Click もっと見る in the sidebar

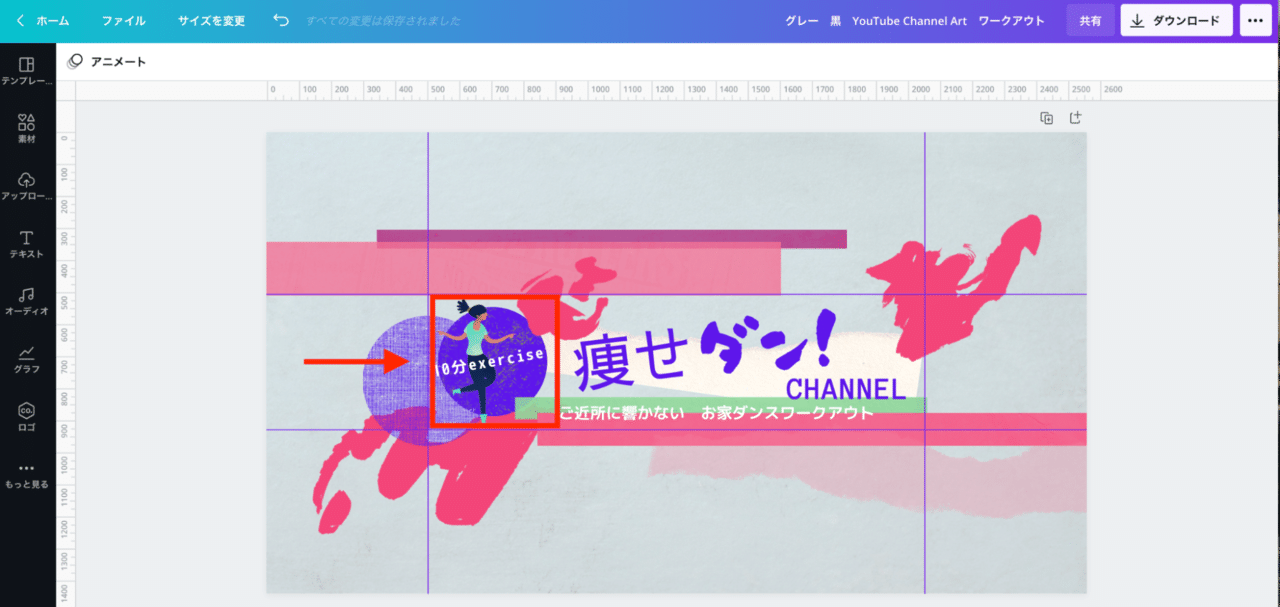(25, 472)
